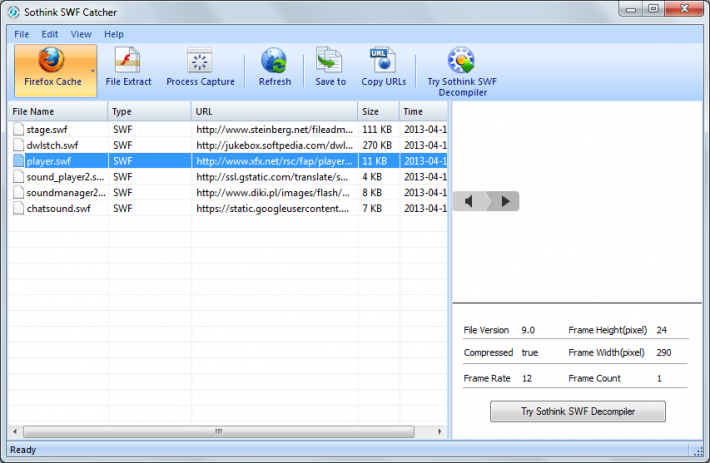Click the Ready status bar text
This screenshot has height=463, width=710.
[23, 450]
